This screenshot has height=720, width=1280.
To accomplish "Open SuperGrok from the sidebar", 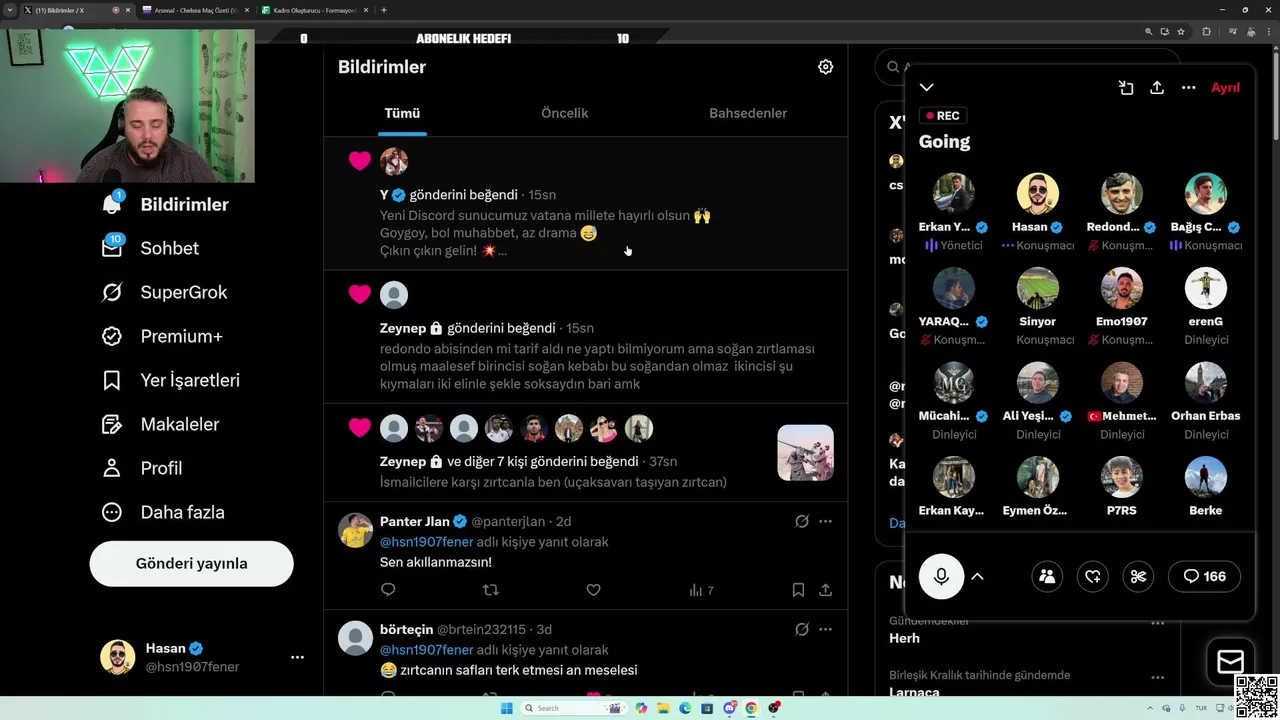I will coord(165,292).
